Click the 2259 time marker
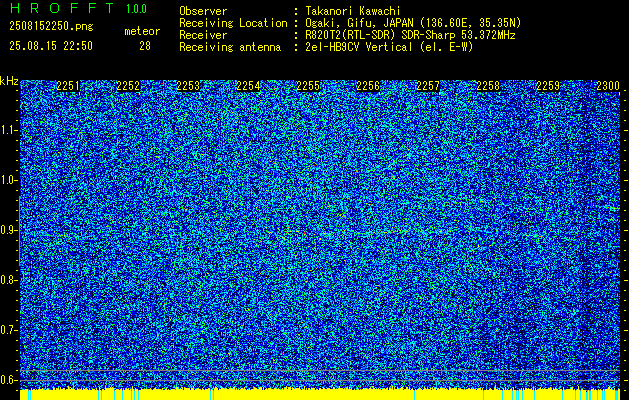This screenshot has width=629, height=400. coord(548,86)
